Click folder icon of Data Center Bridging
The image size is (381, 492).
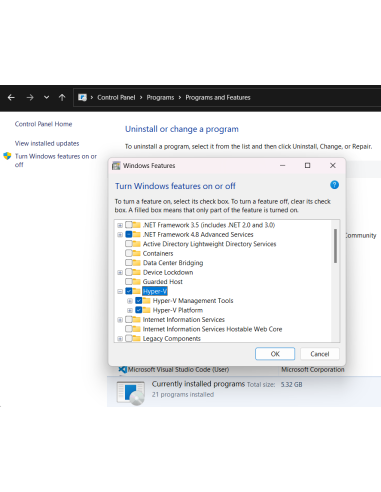click(x=136, y=263)
